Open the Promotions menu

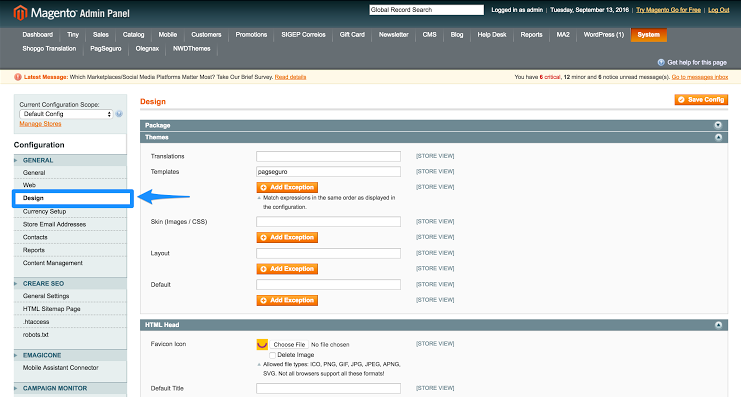[x=251, y=35]
